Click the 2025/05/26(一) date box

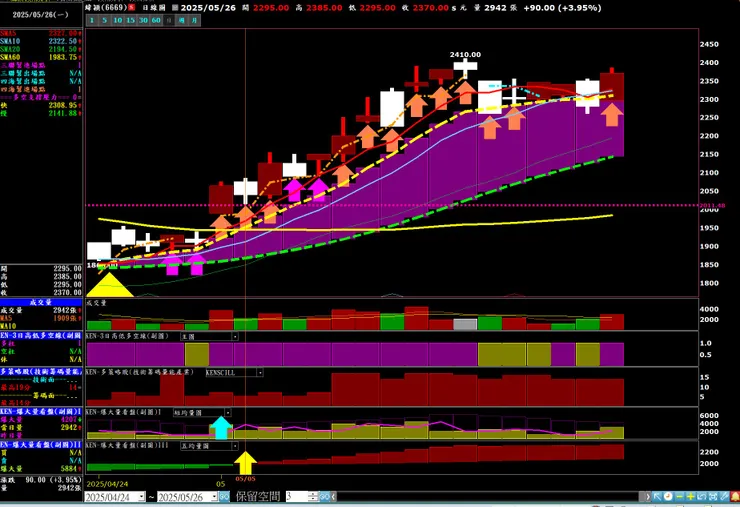coord(41,15)
